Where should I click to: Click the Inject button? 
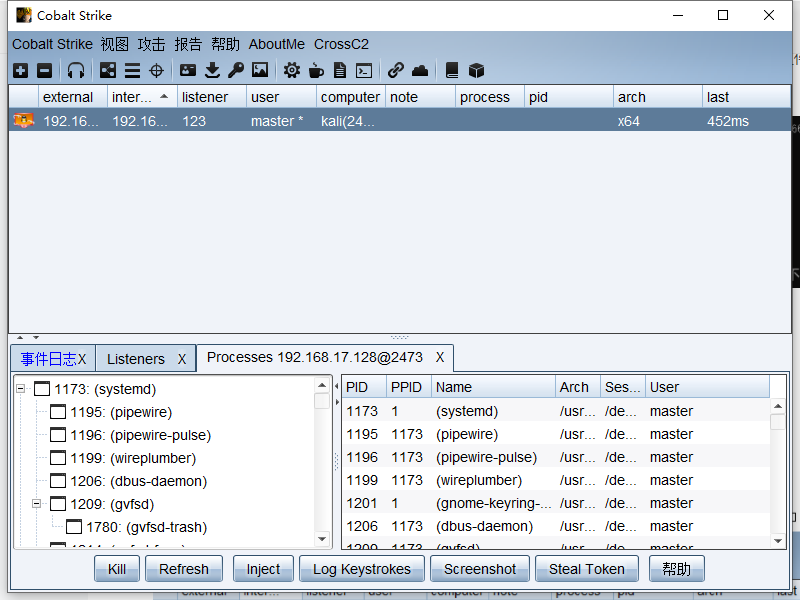coord(263,569)
